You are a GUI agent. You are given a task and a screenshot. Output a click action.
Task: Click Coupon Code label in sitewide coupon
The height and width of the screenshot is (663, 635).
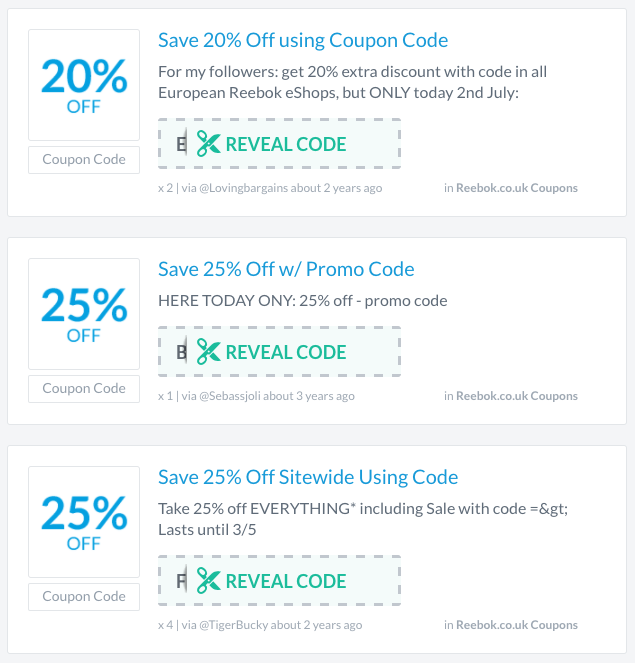[x=84, y=596]
